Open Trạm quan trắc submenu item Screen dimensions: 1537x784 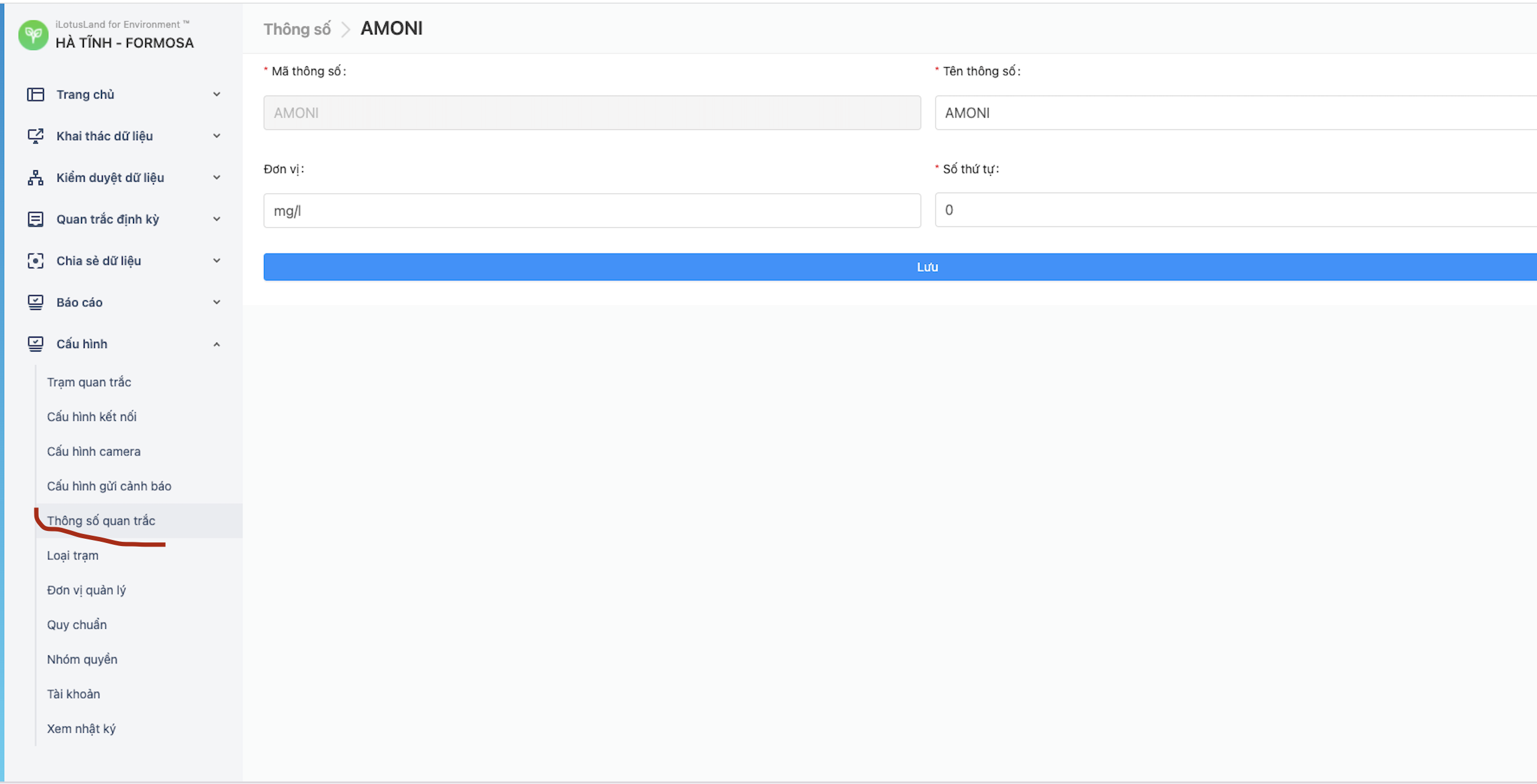click(x=89, y=382)
